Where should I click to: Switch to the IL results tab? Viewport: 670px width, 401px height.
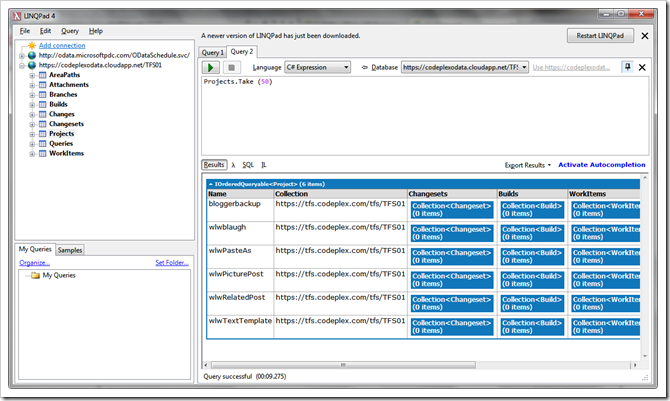point(264,165)
